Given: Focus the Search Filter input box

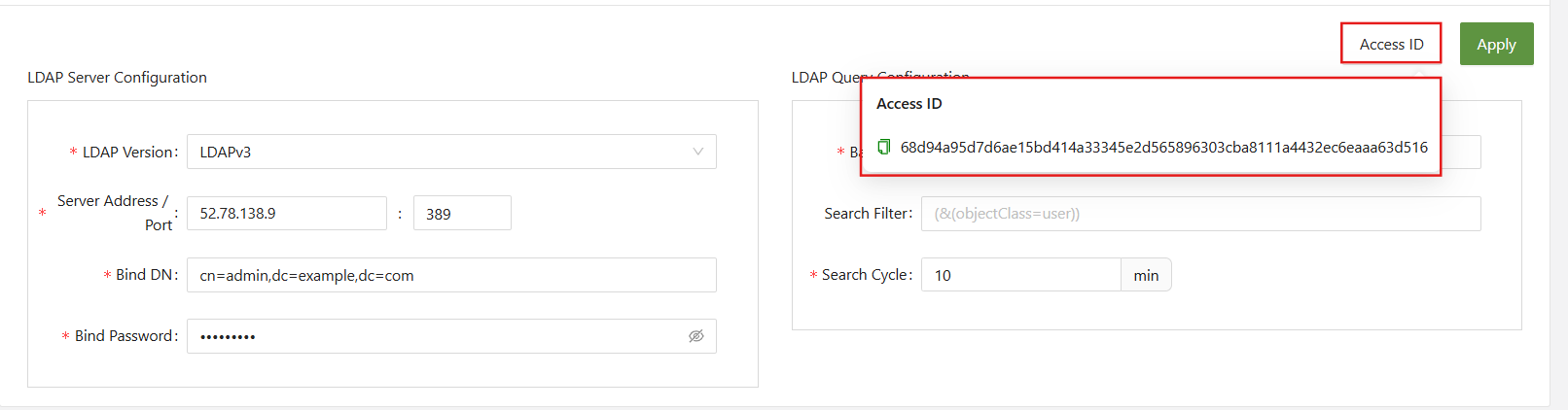Looking at the screenshot, I should (1200, 214).
